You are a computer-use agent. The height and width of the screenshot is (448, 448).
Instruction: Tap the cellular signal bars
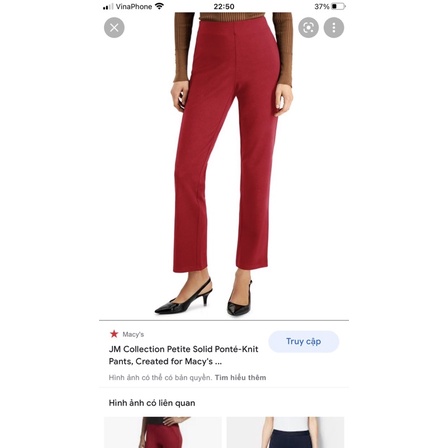coord(108,7)
